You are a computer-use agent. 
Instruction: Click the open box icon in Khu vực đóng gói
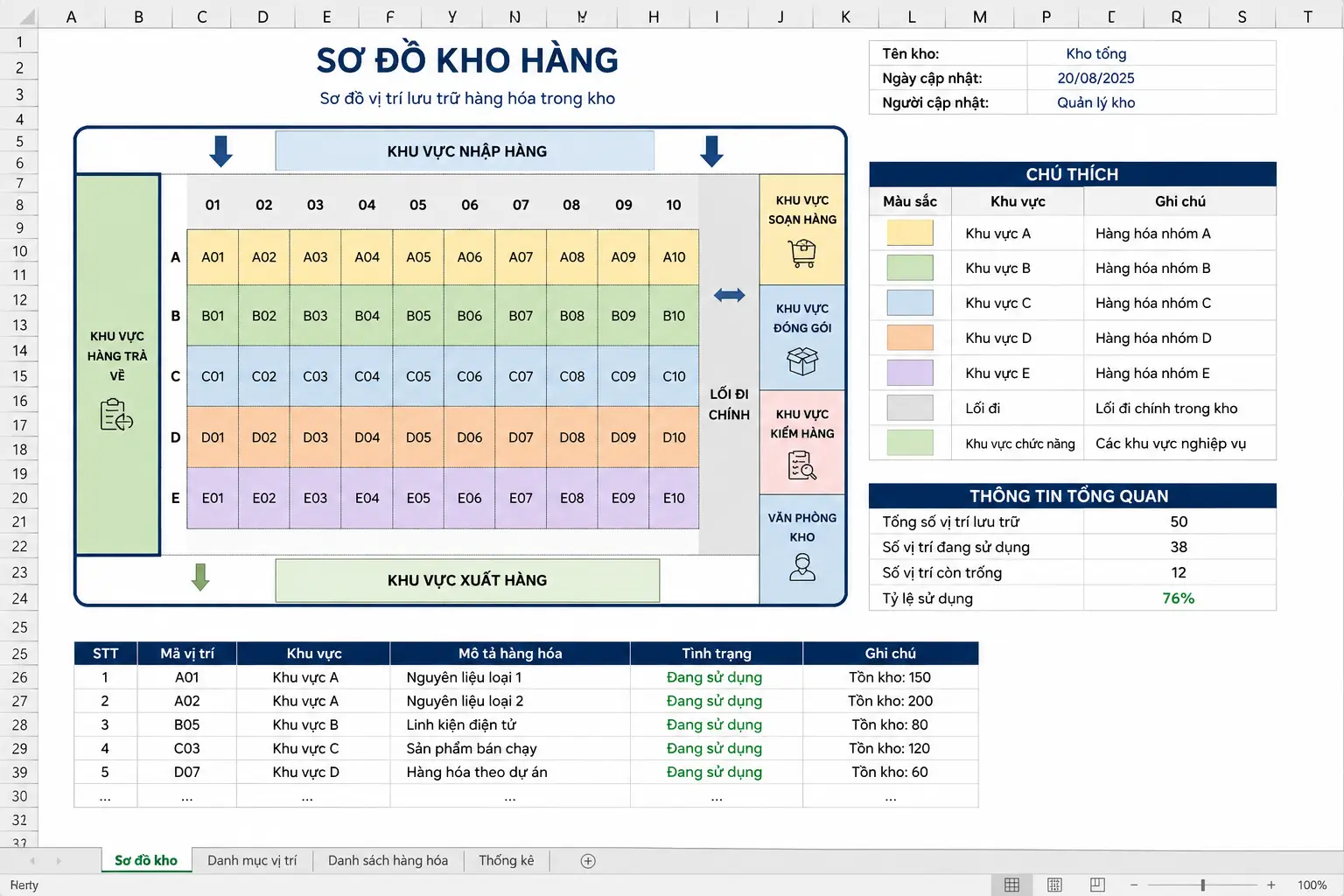(802, 360)
